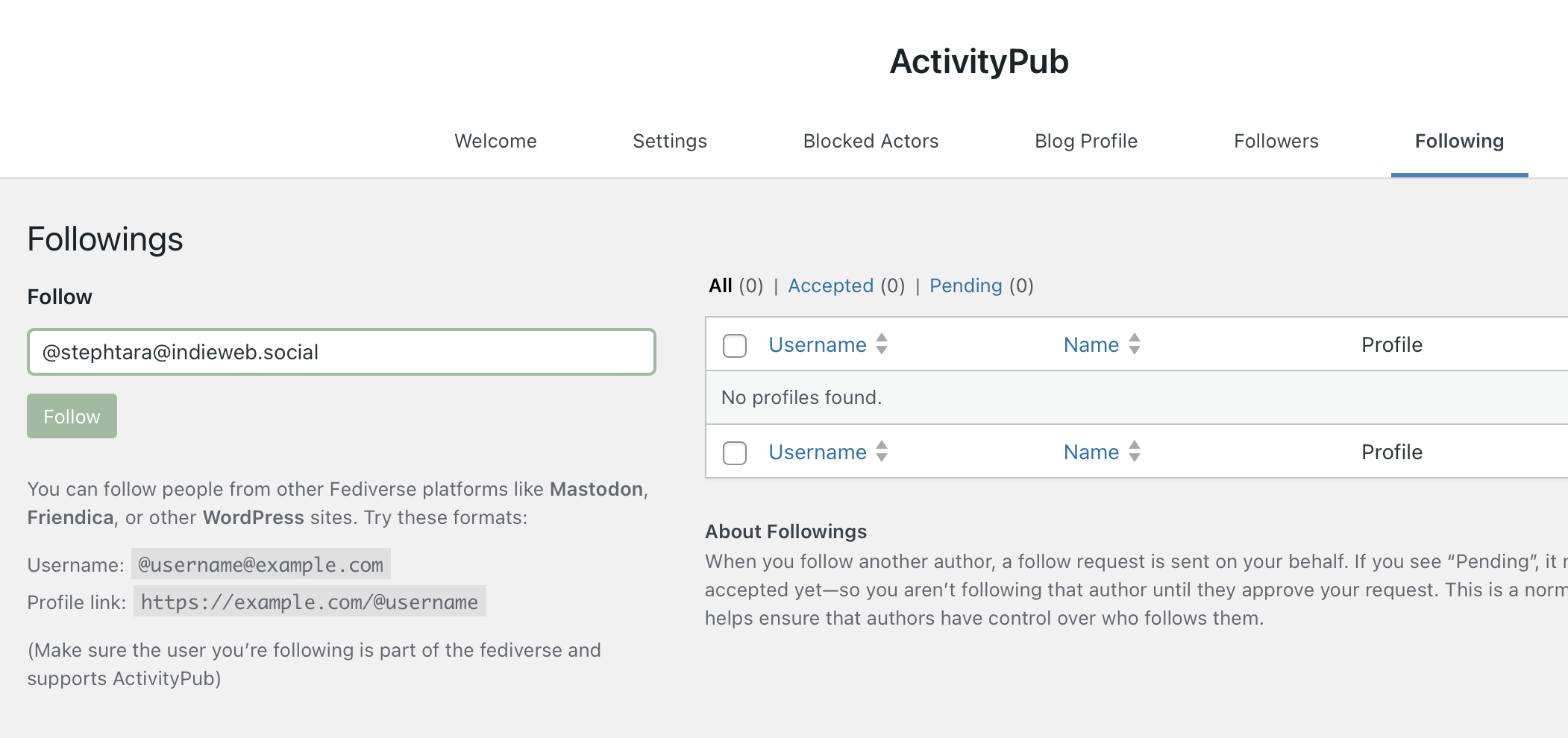The height and width of the screenshot is (738, 1568).
Task: Switch to the Settings tab
Action: (x=669, y=142)
